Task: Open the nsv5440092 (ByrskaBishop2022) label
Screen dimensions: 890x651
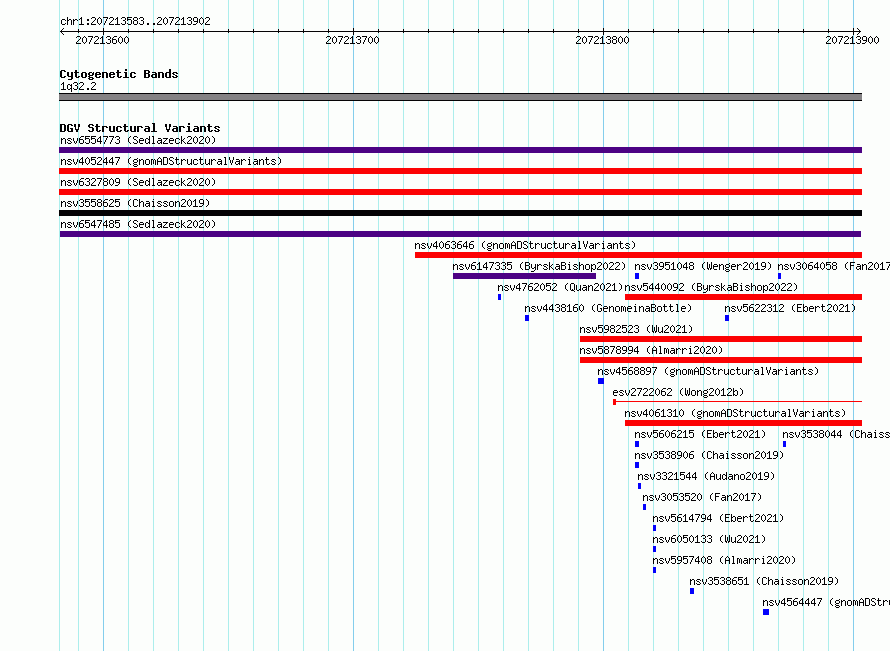Action: [711, 287]
